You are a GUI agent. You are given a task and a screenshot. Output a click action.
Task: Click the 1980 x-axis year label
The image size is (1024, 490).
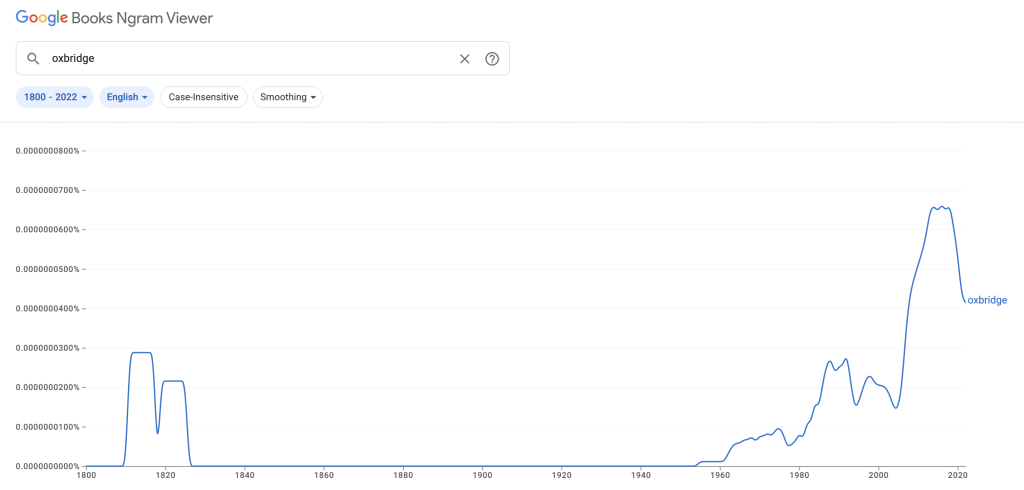click(x=799, y=476)
